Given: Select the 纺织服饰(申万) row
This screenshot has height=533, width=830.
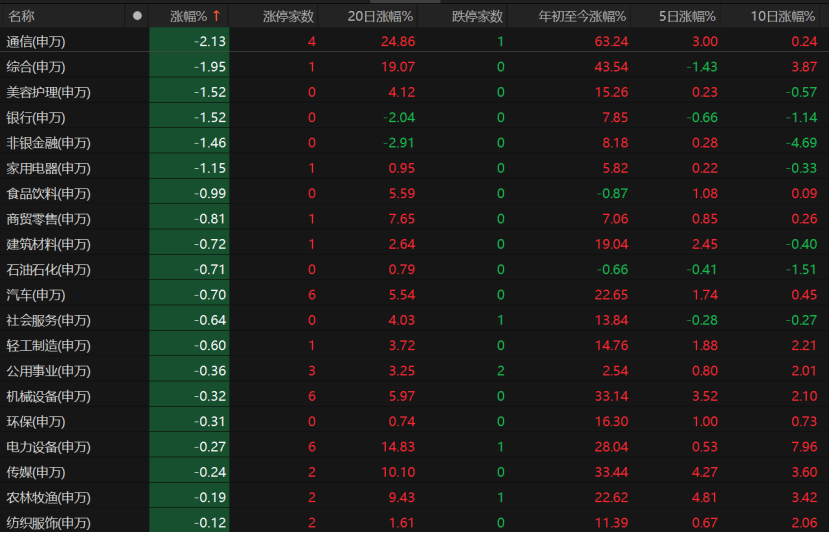Looking at the screenshot, I should 48,523.
